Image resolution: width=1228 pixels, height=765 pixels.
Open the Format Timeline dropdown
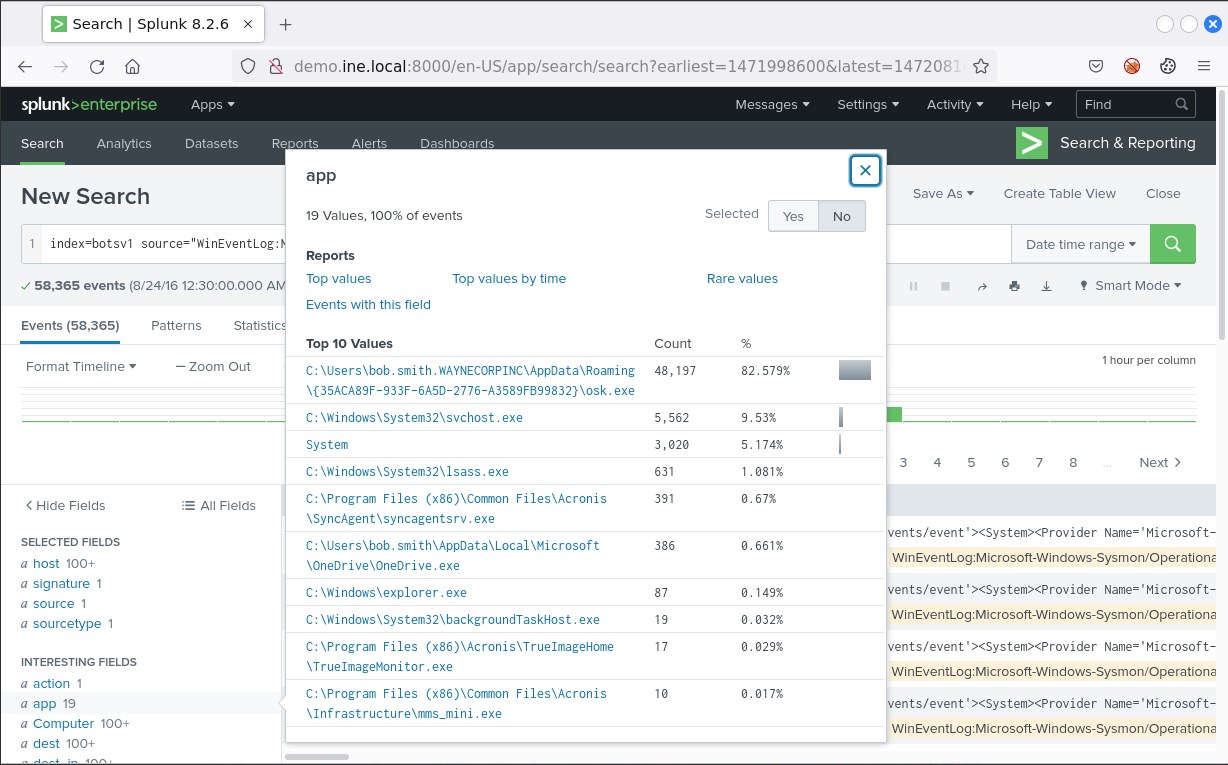[x=80, y=367]
